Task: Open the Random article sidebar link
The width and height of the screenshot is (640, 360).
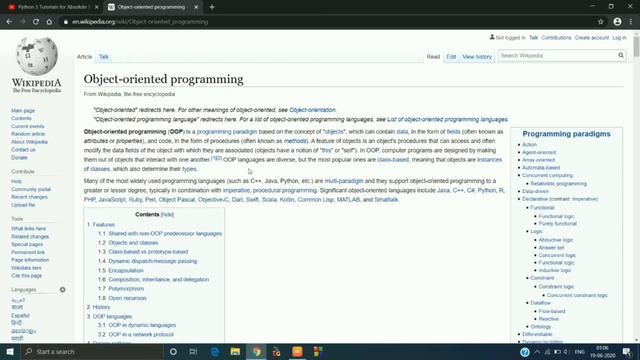Action: (x=28, y=134)
